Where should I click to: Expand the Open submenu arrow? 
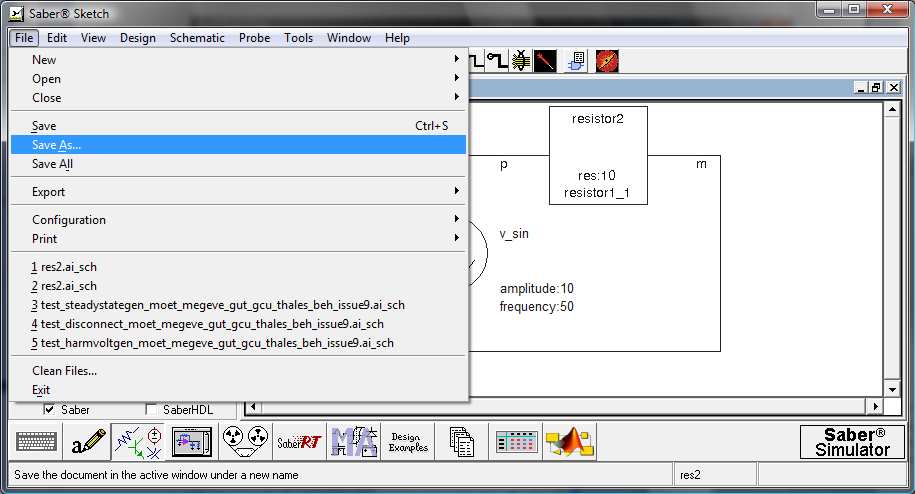point(456,78)
